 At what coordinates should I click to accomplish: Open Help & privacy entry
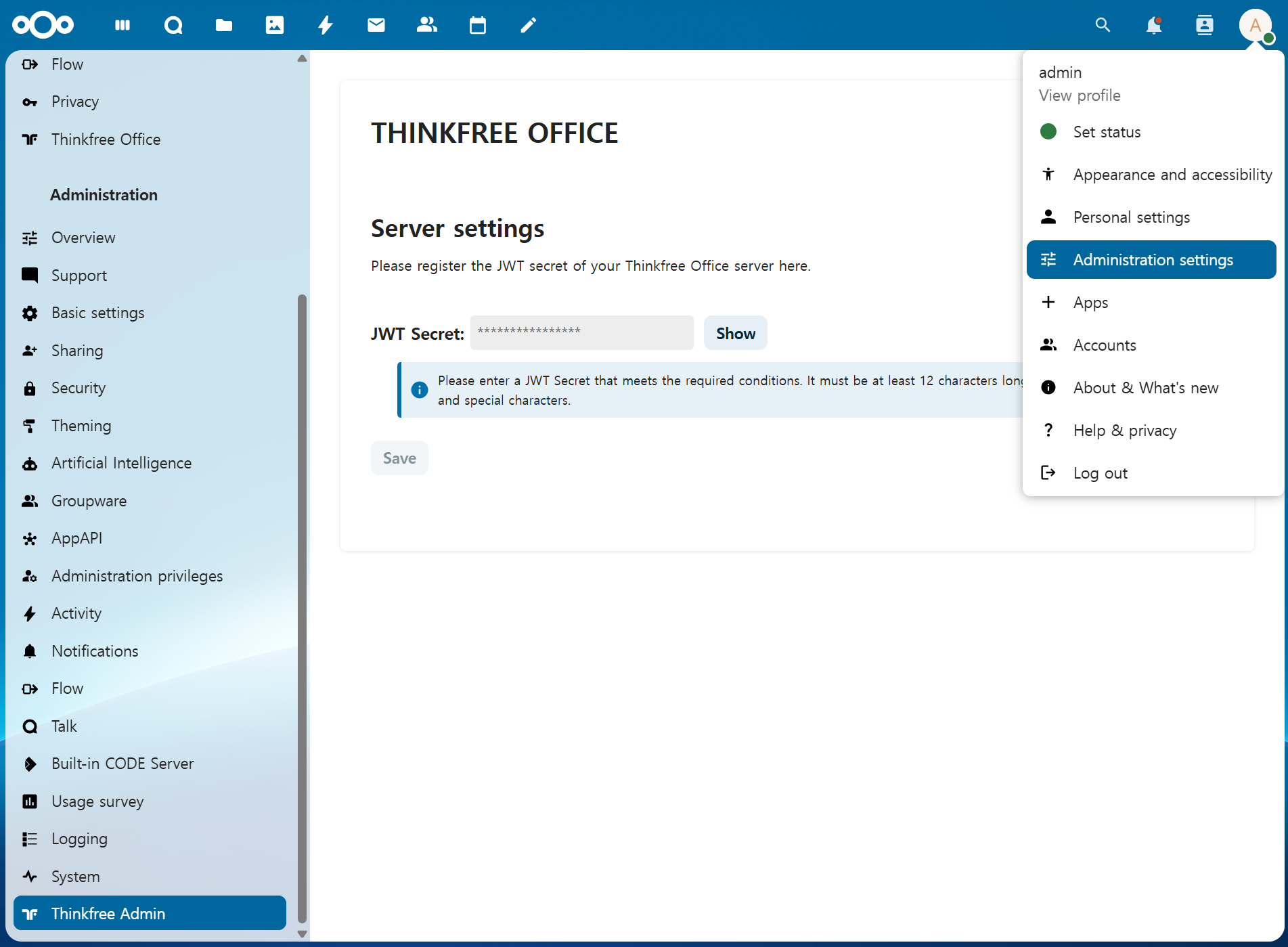(x=1151, y=431)
